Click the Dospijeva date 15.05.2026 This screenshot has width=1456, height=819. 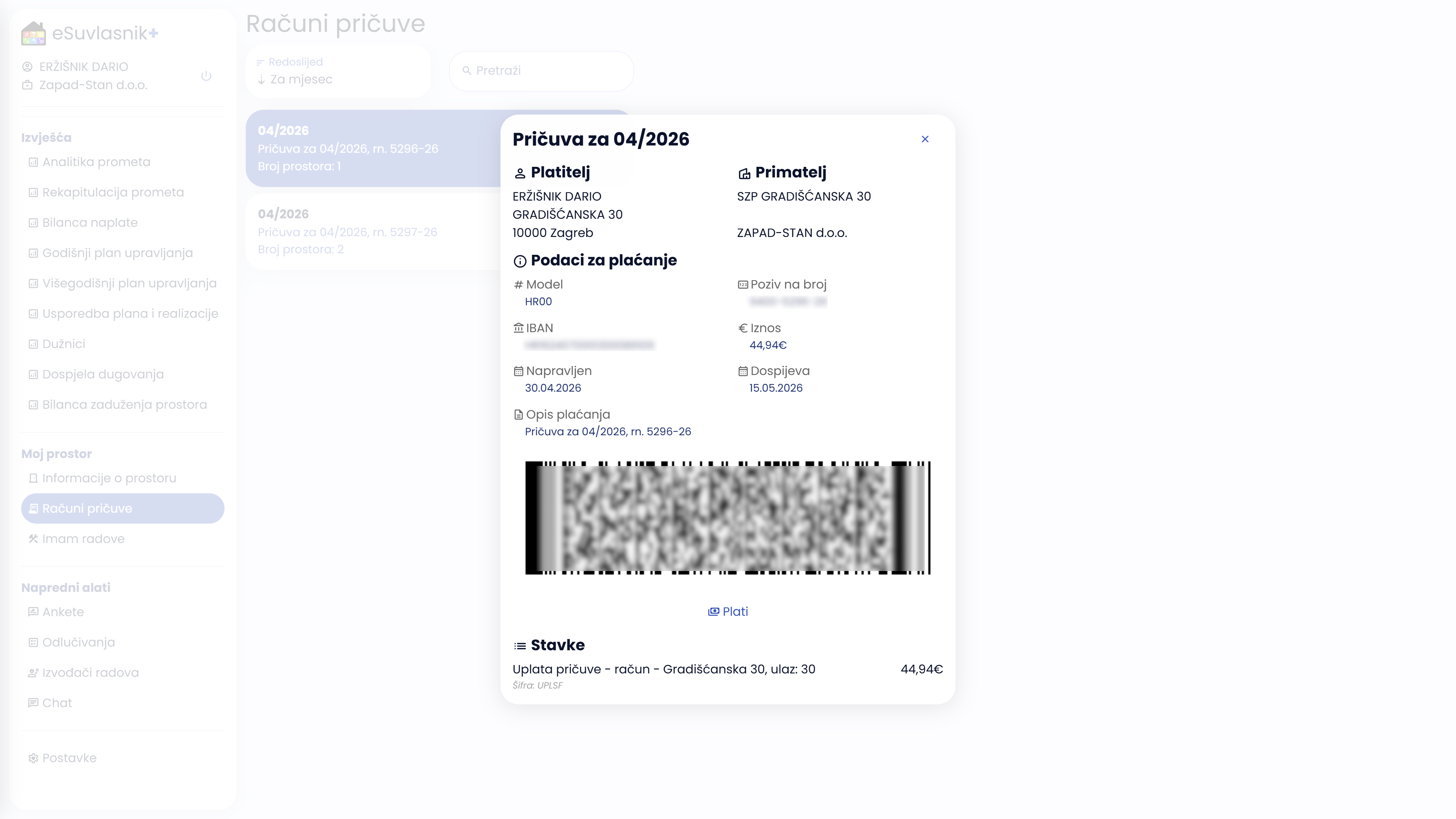(x=775, y=388)
